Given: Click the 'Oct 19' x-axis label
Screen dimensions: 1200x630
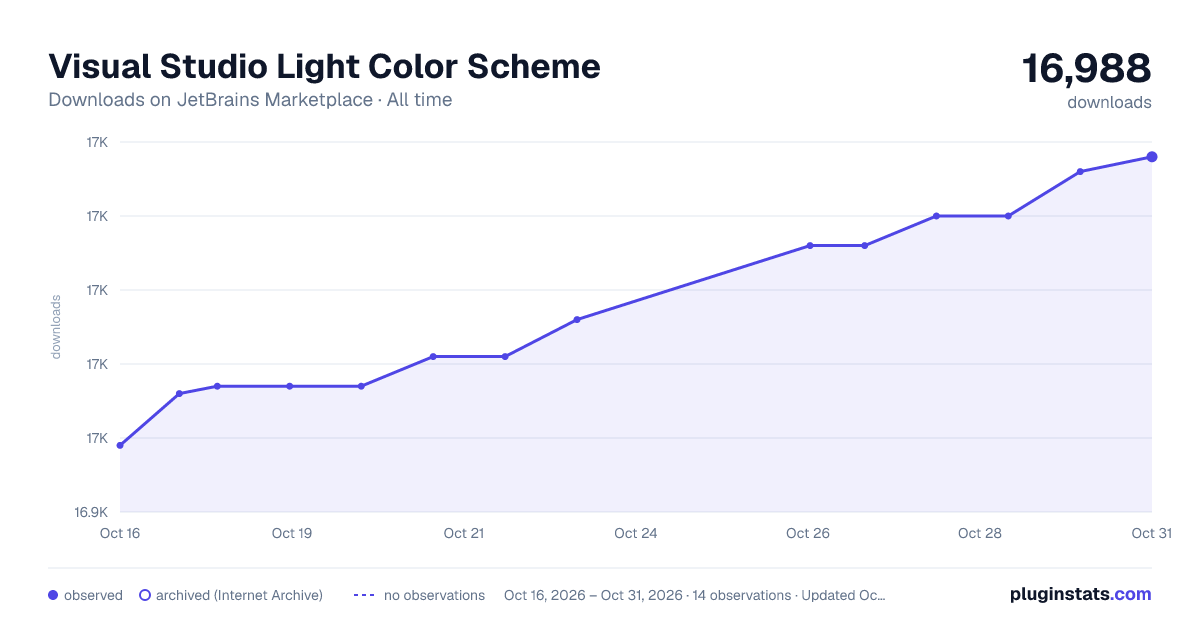Looking at the screenshot, I should (292, 533).
